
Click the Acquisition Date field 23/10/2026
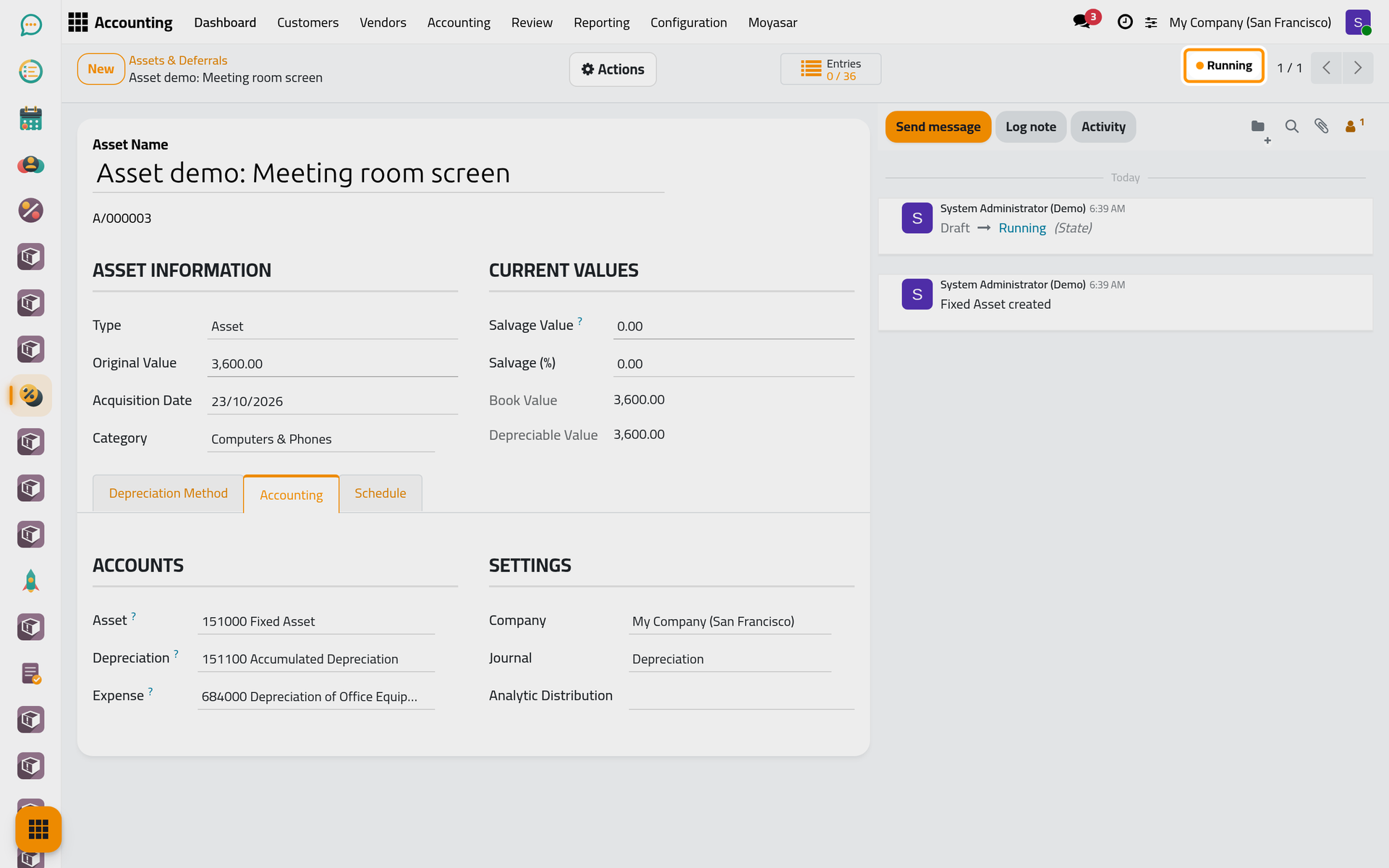point(332,401)
